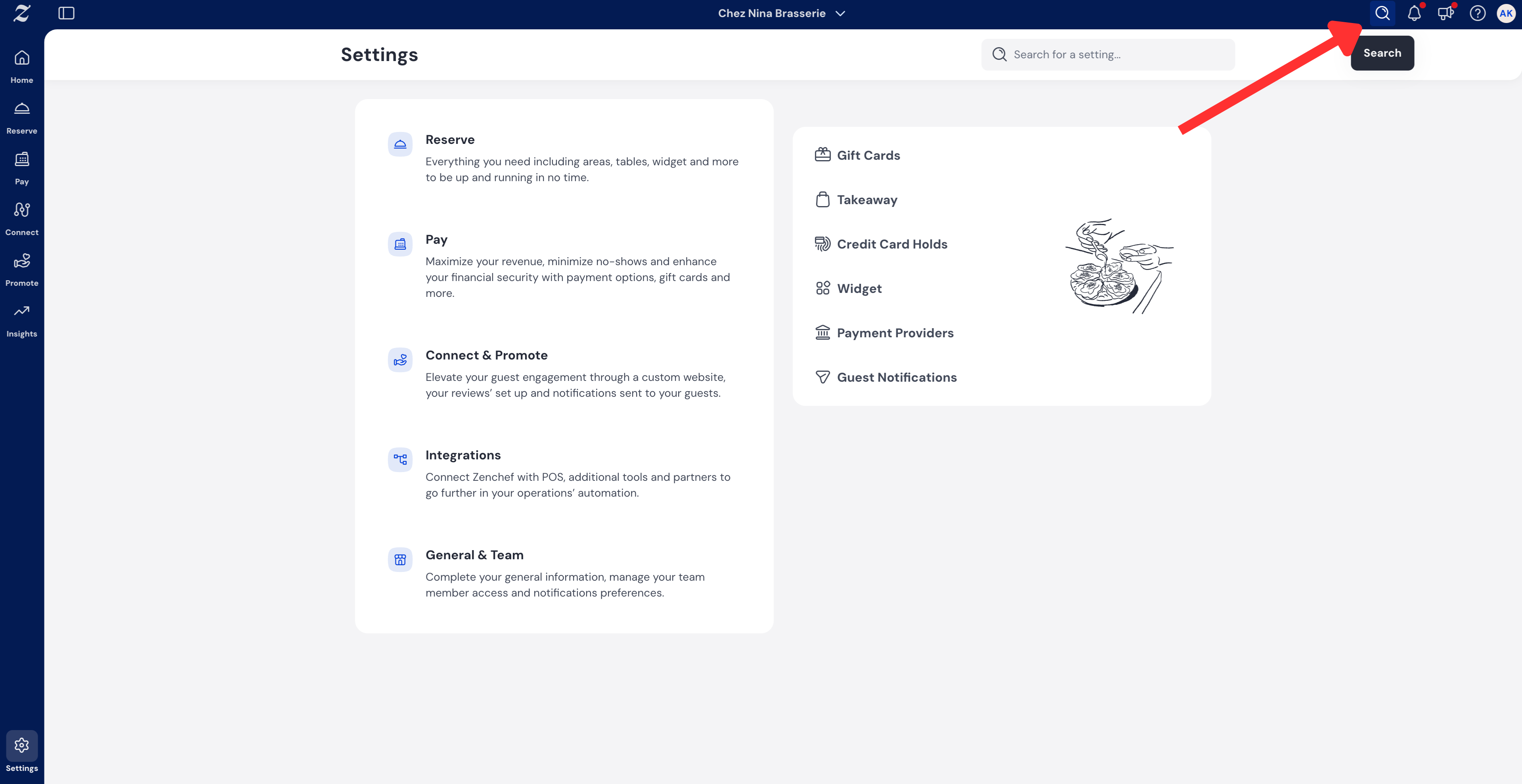Open the announcements megaphone icon
This screenshot has width=1522, height=784.
(x=1445, y=13)
